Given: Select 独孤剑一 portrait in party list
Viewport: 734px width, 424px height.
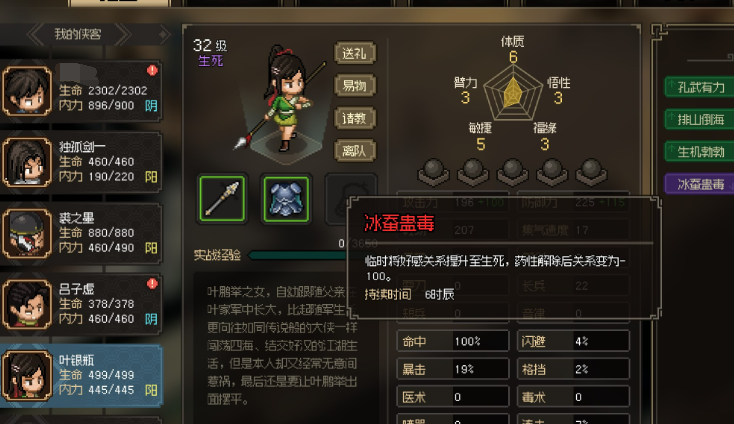Looking at the screenshot, I should click(x=27, y=162).
